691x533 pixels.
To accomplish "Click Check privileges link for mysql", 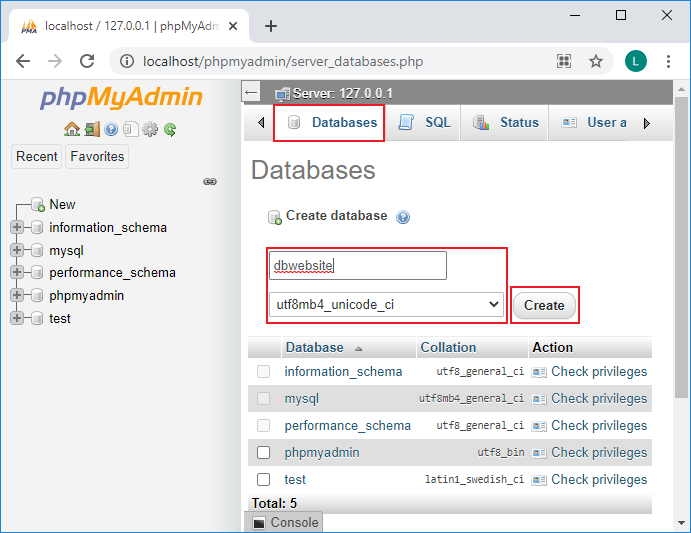I will [x=599, y=399].
